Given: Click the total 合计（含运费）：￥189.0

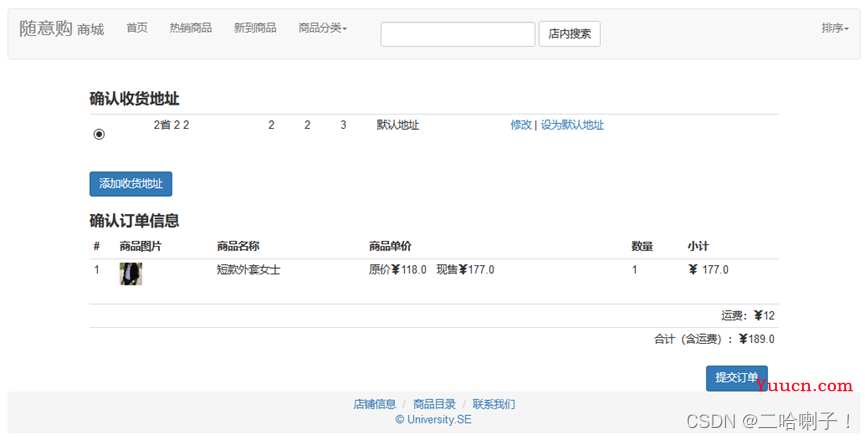Looking at the screenshot, I should pyautogui.click(x=714, y=339).
